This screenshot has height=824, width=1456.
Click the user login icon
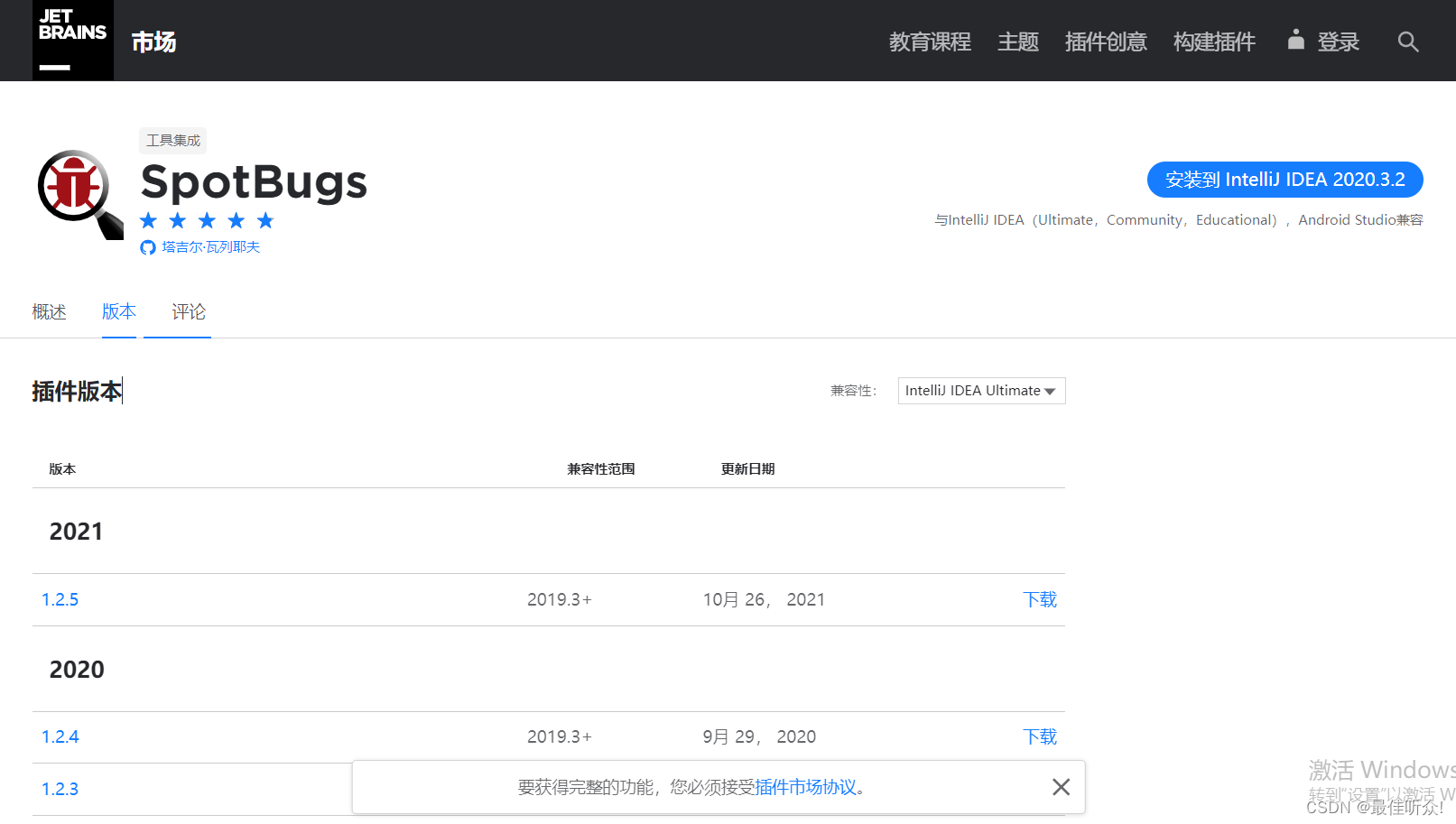click(x=1295, y=40)
